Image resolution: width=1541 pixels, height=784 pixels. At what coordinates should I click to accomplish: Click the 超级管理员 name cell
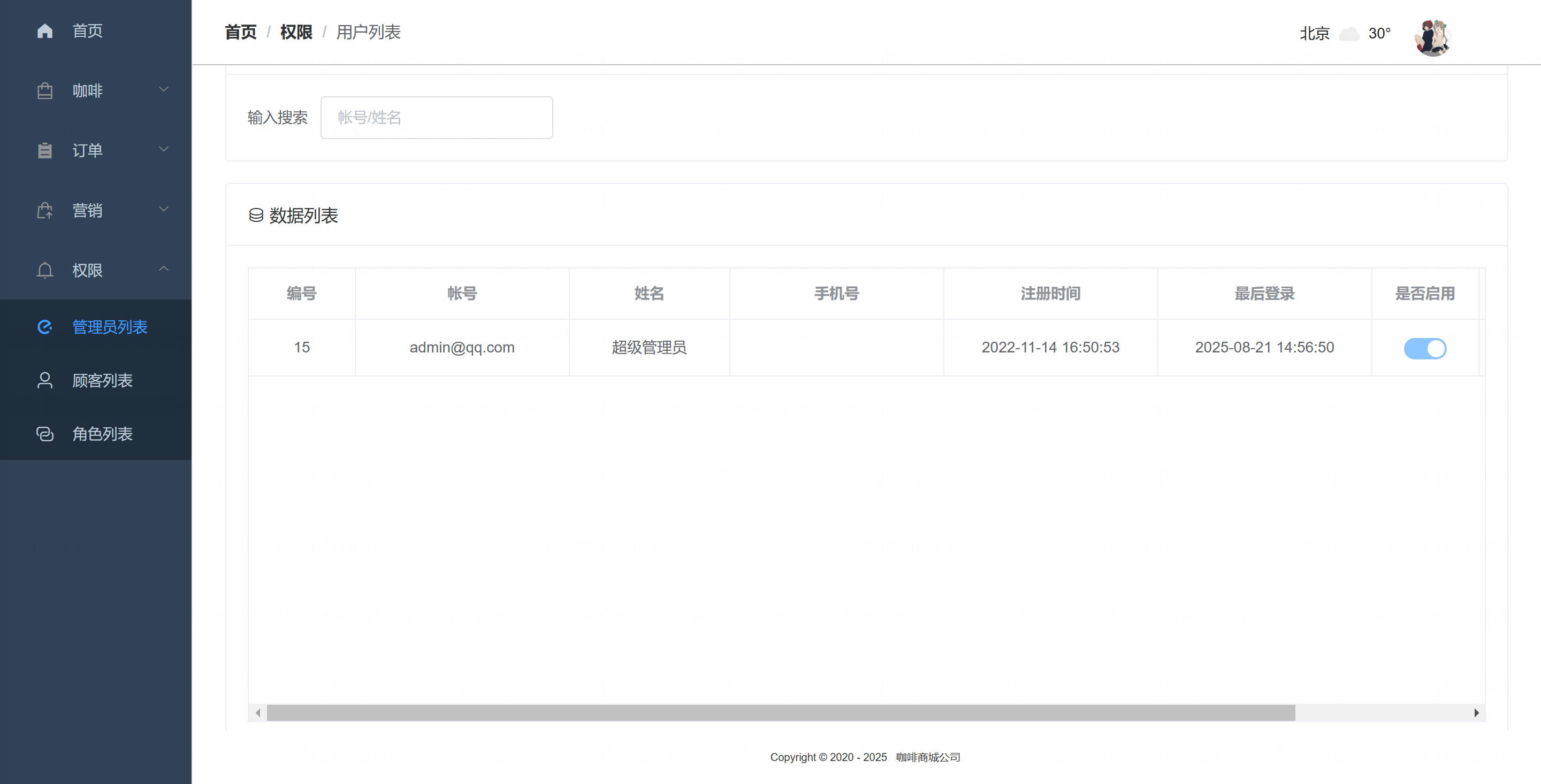649,348
